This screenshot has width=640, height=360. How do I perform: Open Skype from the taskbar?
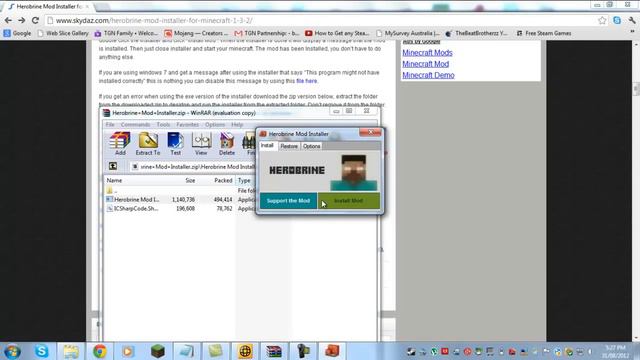(42, 351)
